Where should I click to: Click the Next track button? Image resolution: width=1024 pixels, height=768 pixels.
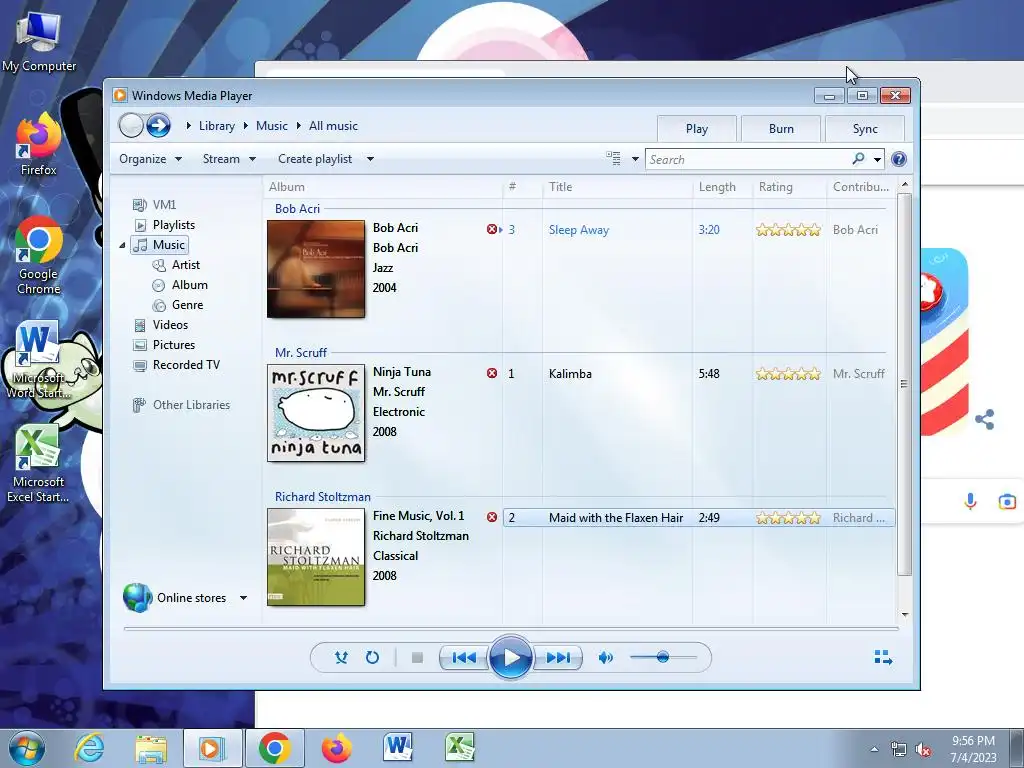tap(557, 658)
